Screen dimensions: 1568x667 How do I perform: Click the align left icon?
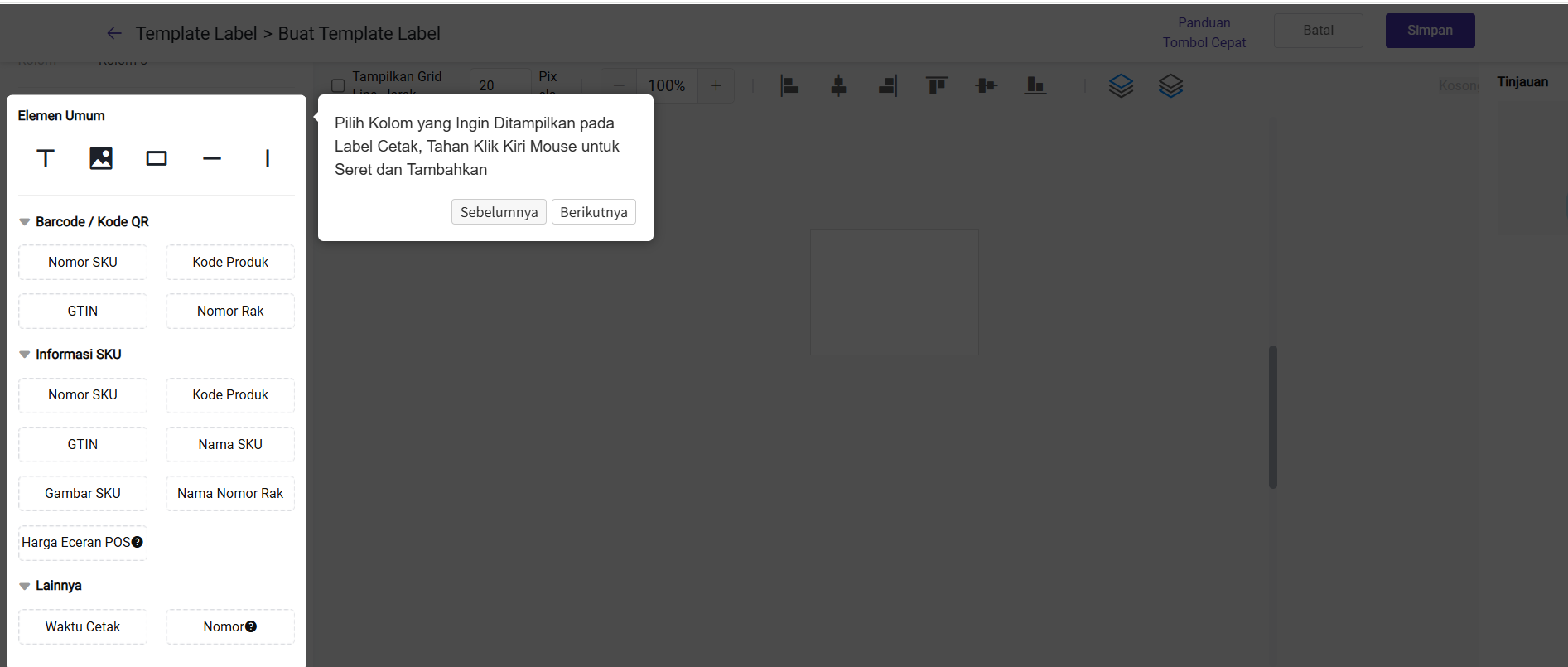click(789, 85)
